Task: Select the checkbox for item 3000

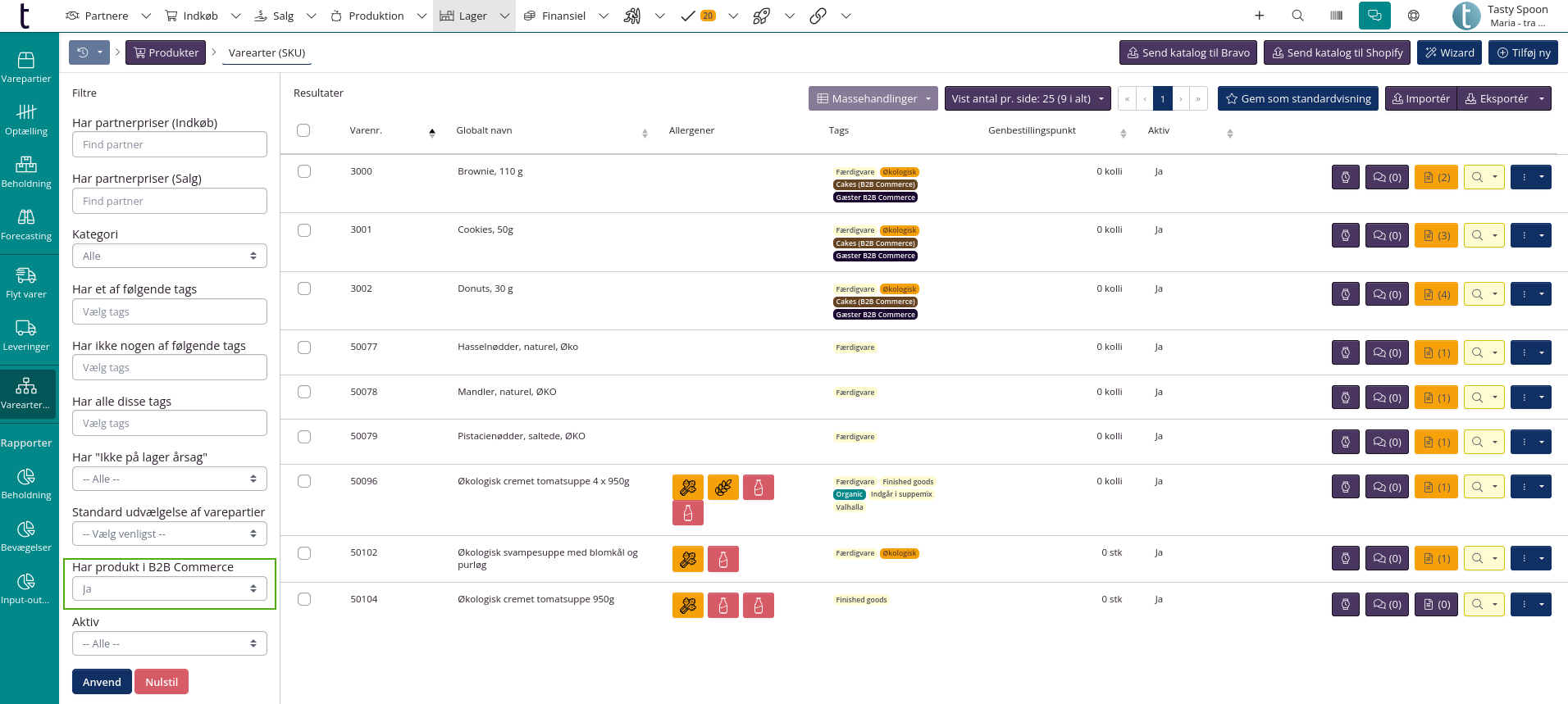Action: click(304, 171)
